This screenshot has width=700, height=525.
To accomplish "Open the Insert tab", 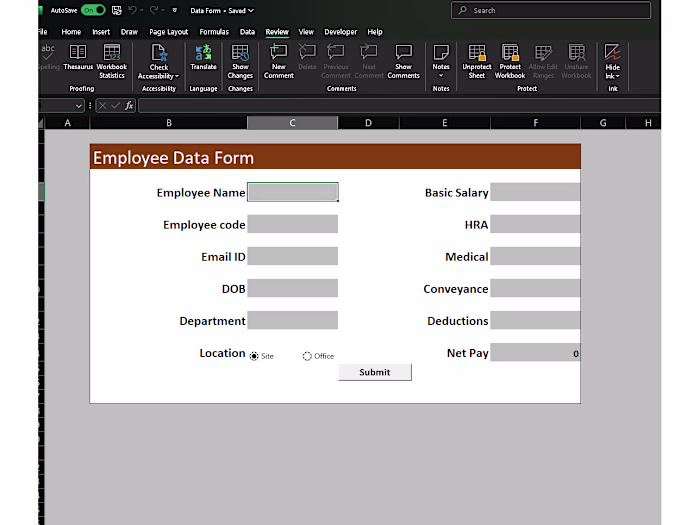I will pyautogui.click(x=101, y=32).
